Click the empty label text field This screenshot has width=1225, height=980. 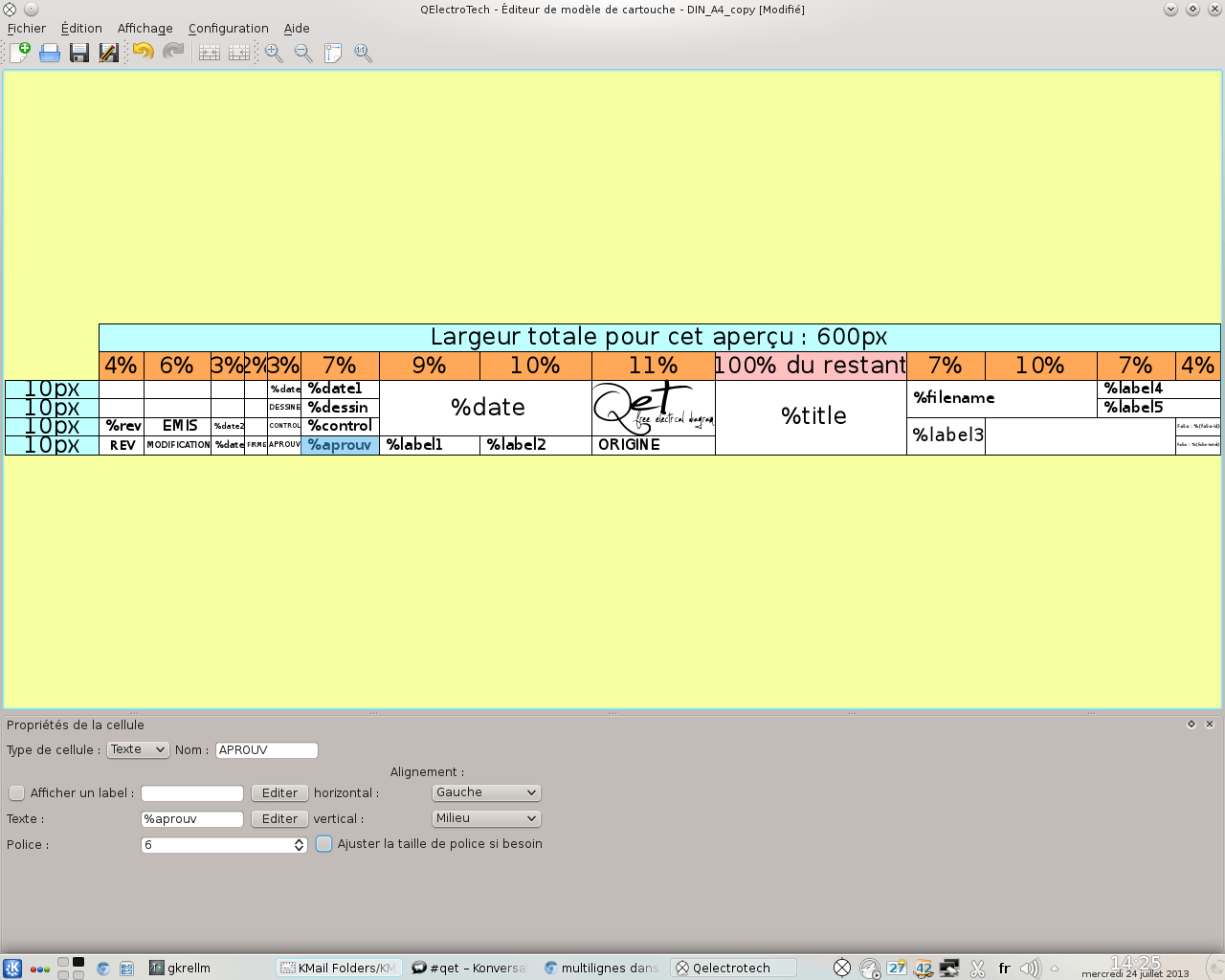coord(192,792)
